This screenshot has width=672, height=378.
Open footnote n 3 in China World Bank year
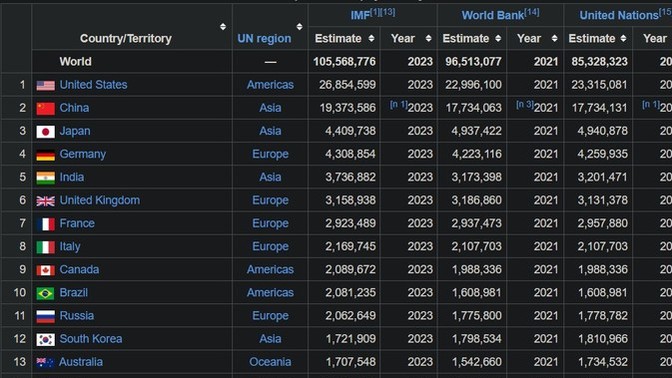click(525, 105)
